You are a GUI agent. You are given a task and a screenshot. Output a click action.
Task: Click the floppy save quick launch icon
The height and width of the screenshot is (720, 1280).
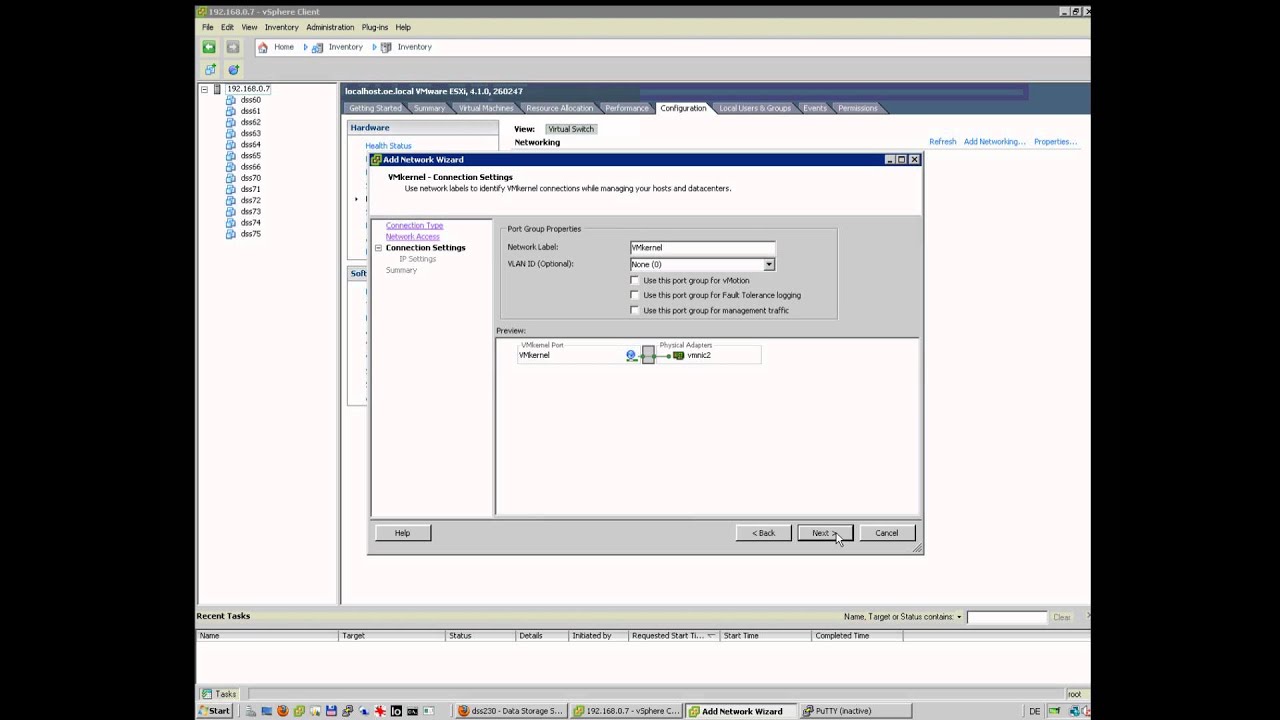pos(331,711)
